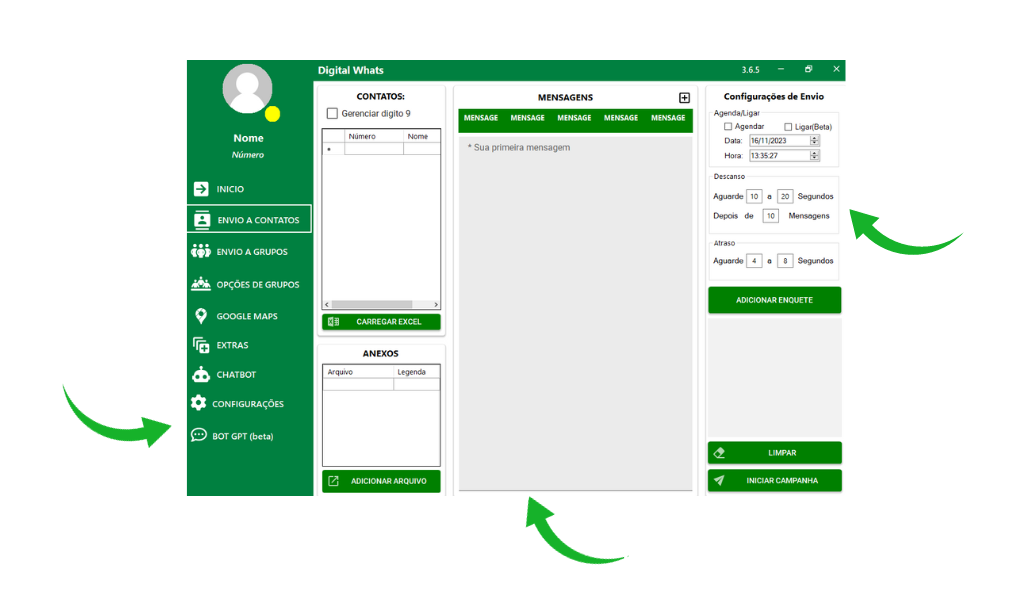Open the Google Maps pin icon
Viewport: 1024px width, 600px height.
[x=201, y=316]
